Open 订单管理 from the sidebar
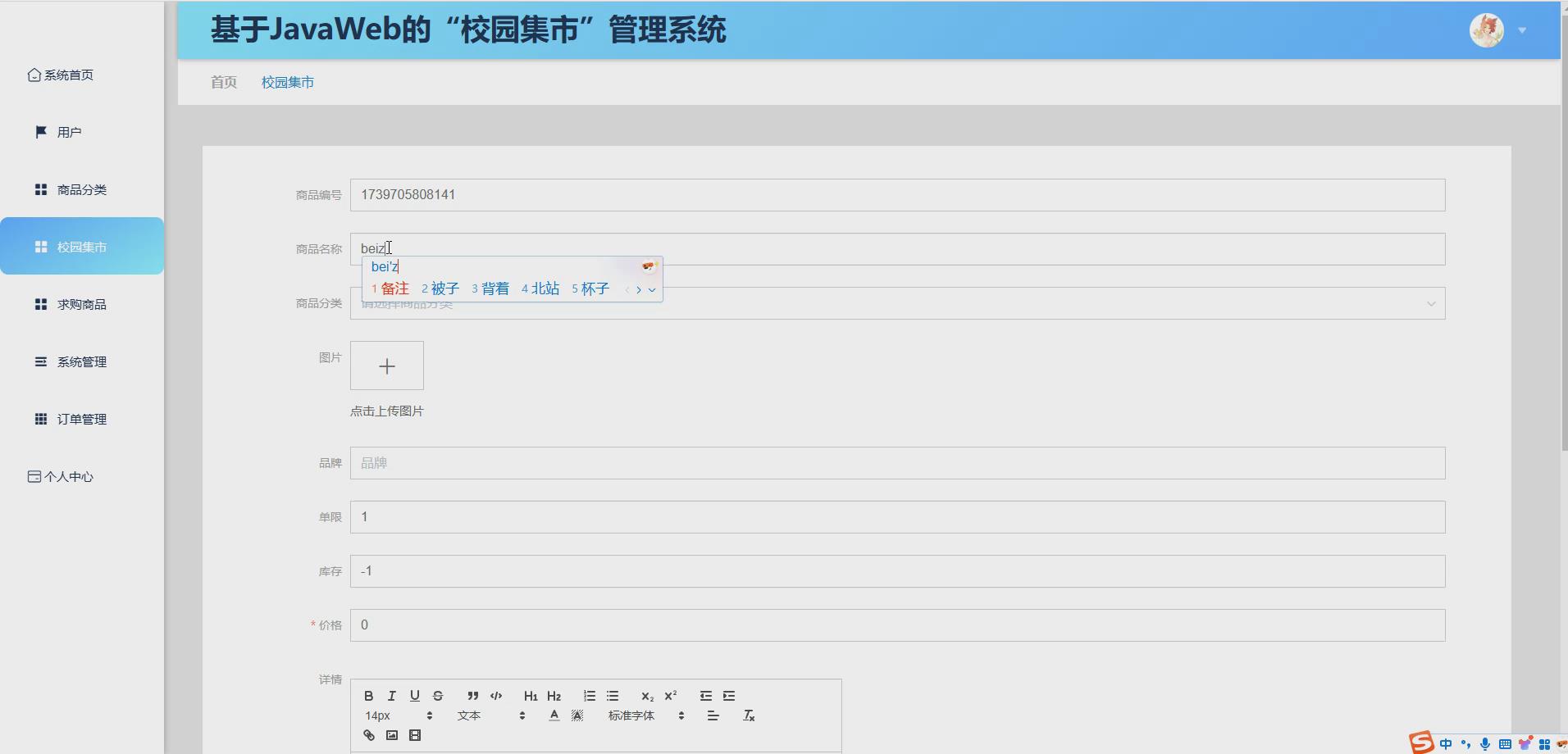 tap(81, 418)
